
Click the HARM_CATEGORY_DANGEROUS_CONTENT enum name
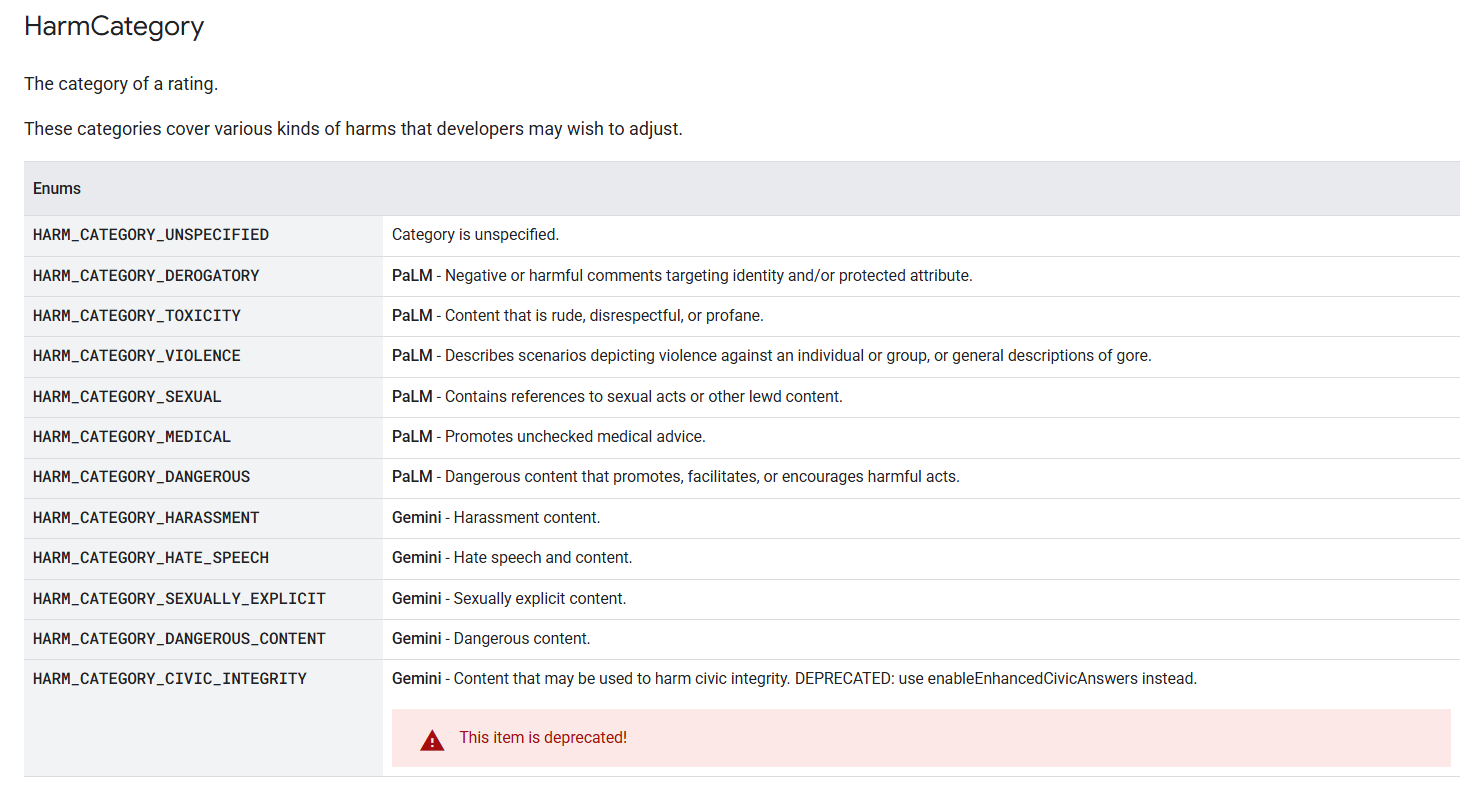179,639
